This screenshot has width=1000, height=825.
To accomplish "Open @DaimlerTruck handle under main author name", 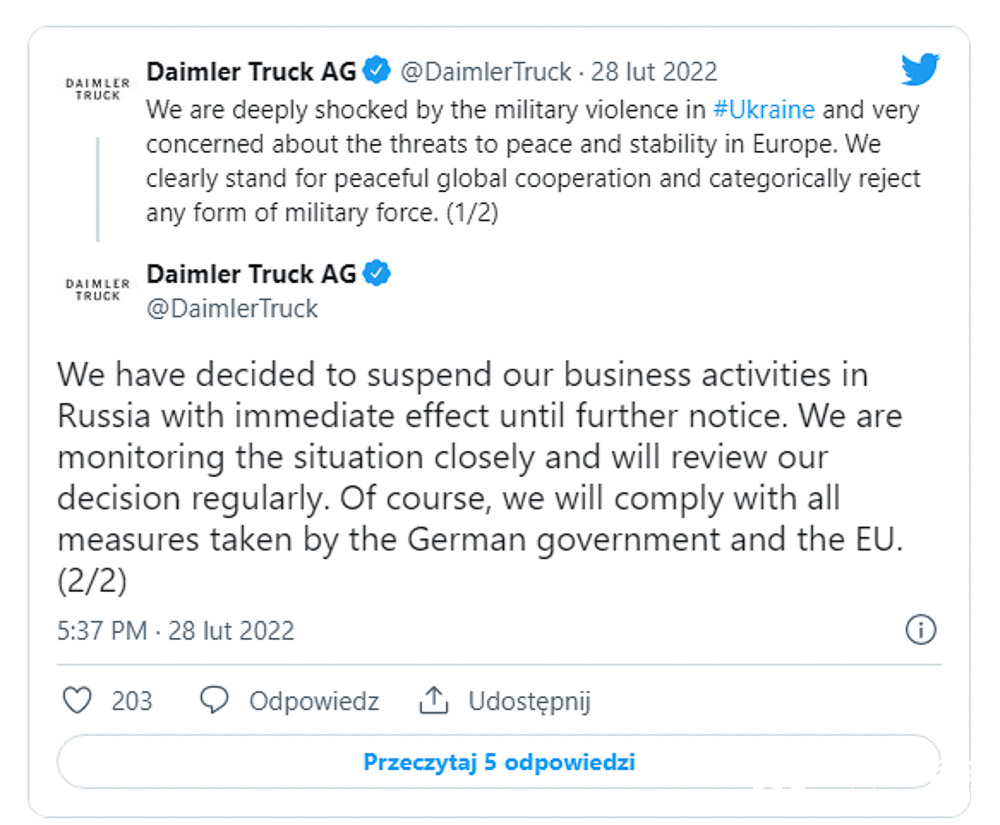I will [232, 308].
